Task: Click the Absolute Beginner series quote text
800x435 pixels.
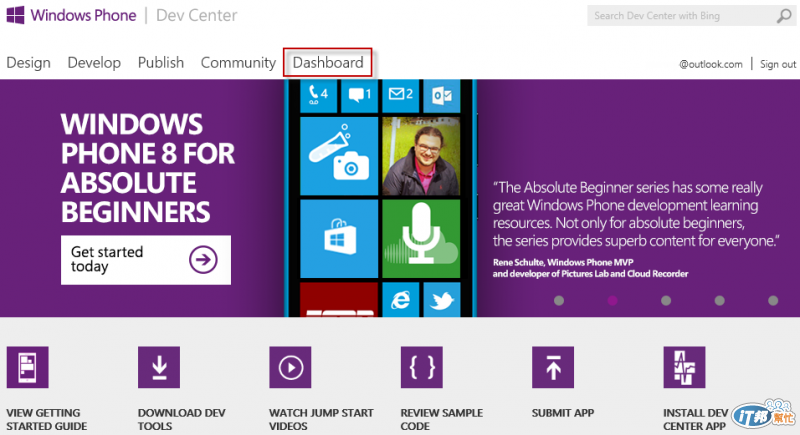Action: tap(636, 214)
